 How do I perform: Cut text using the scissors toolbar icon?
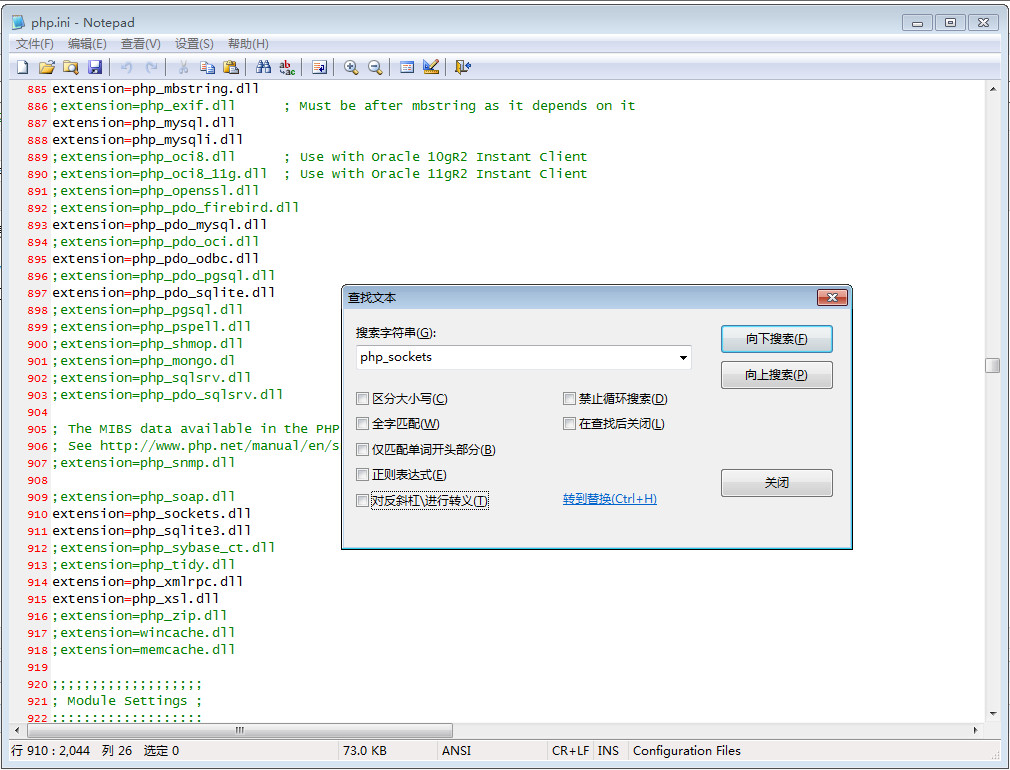(185, 67)
